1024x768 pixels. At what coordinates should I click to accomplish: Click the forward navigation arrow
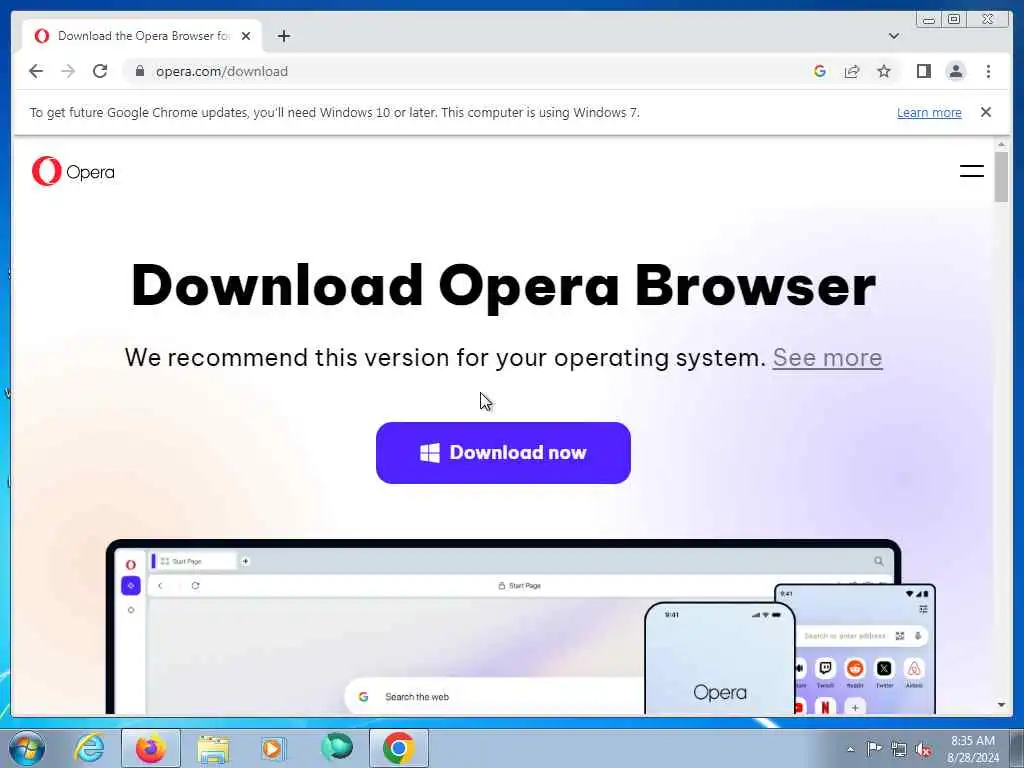click(68, 71)
